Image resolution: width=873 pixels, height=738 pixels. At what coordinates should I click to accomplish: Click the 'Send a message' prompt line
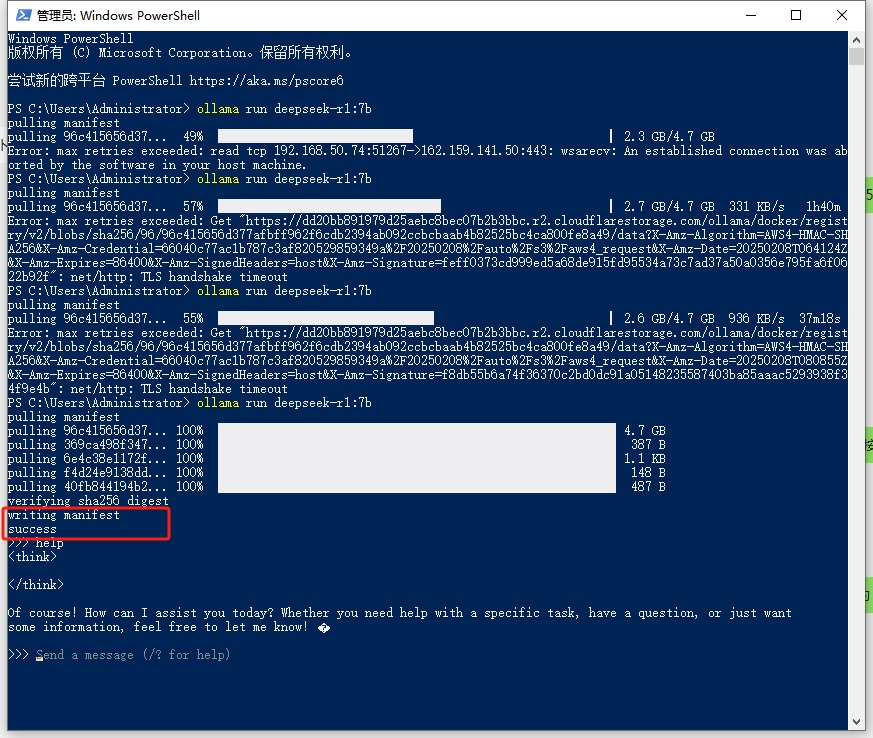[x=119, y=655]
